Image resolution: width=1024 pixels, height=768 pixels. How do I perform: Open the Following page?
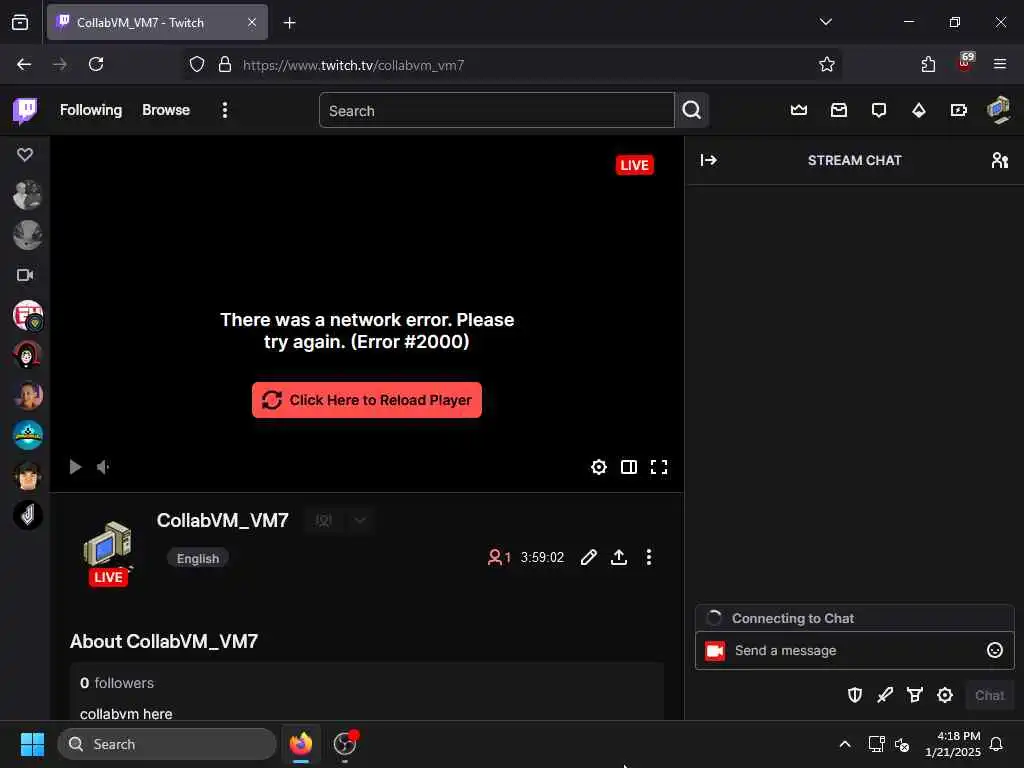click(91, 110)
